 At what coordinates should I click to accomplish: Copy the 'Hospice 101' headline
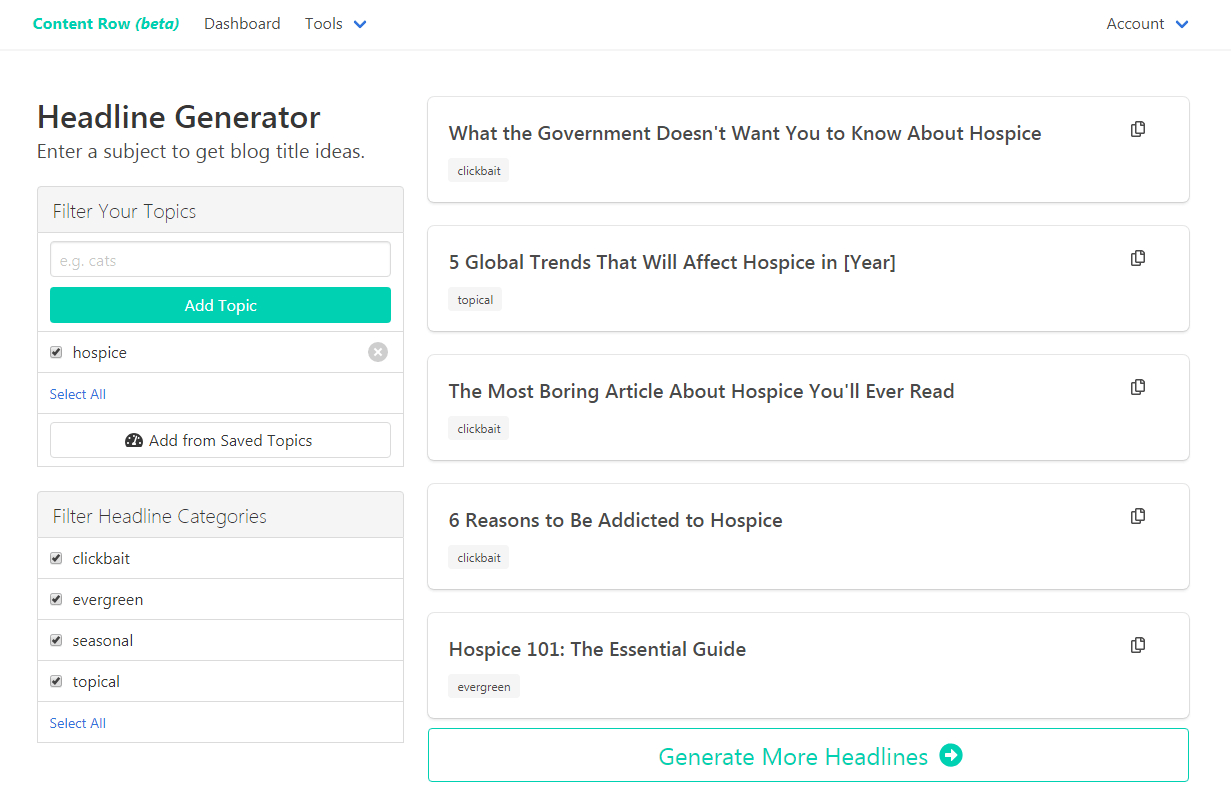[x=1138, y=645]
